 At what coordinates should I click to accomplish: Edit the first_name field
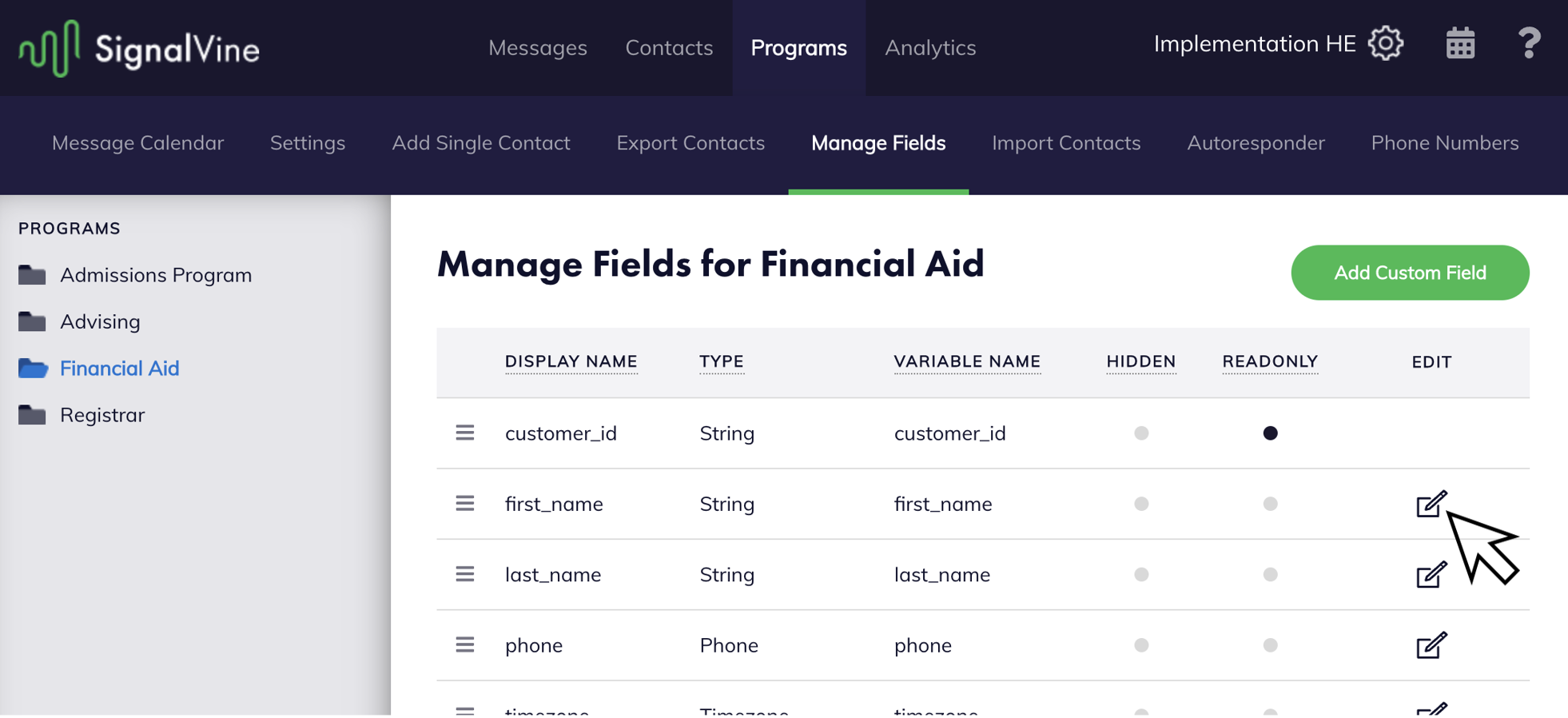[1431, 504]
